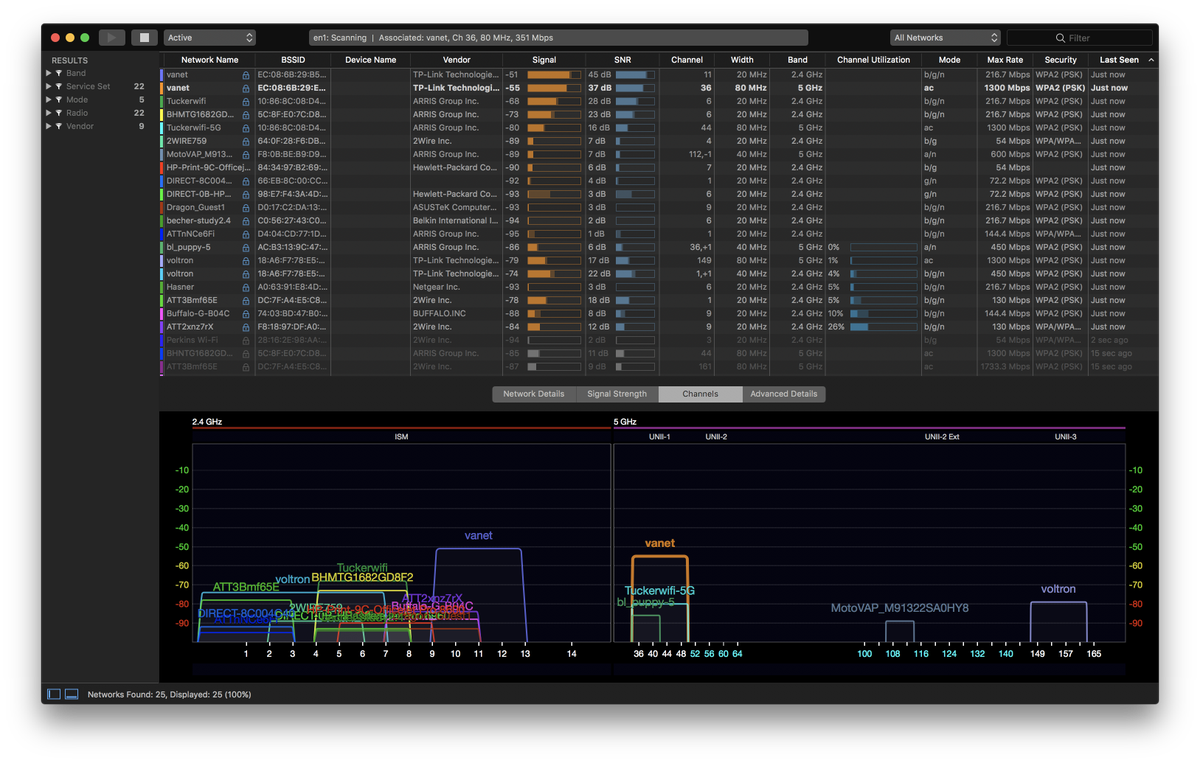
Task: Click the lock icon on 2WIRE759 row
Action: (246, 141)
